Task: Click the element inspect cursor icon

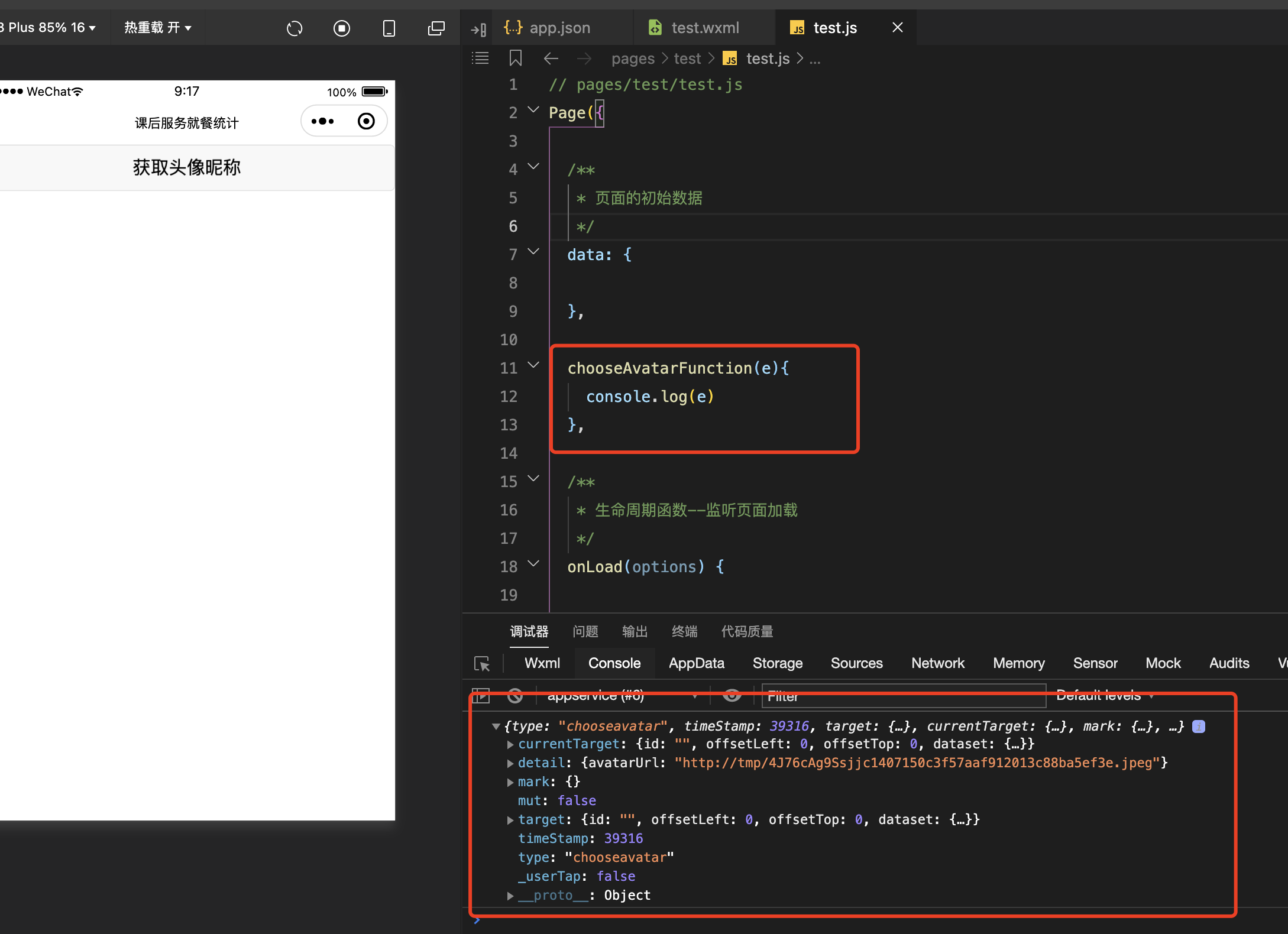Action: click(482, 664)
